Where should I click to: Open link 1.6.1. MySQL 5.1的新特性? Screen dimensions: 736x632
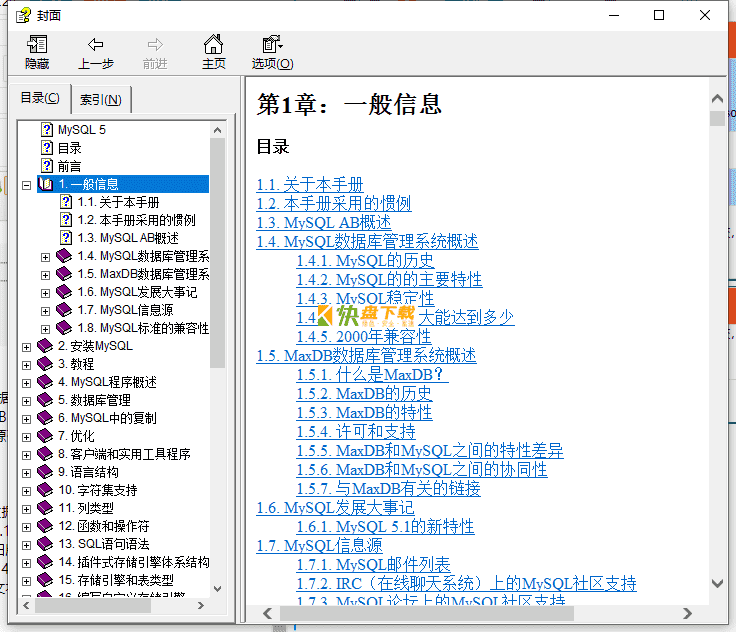pyautogui.click(x=385, y=527)
